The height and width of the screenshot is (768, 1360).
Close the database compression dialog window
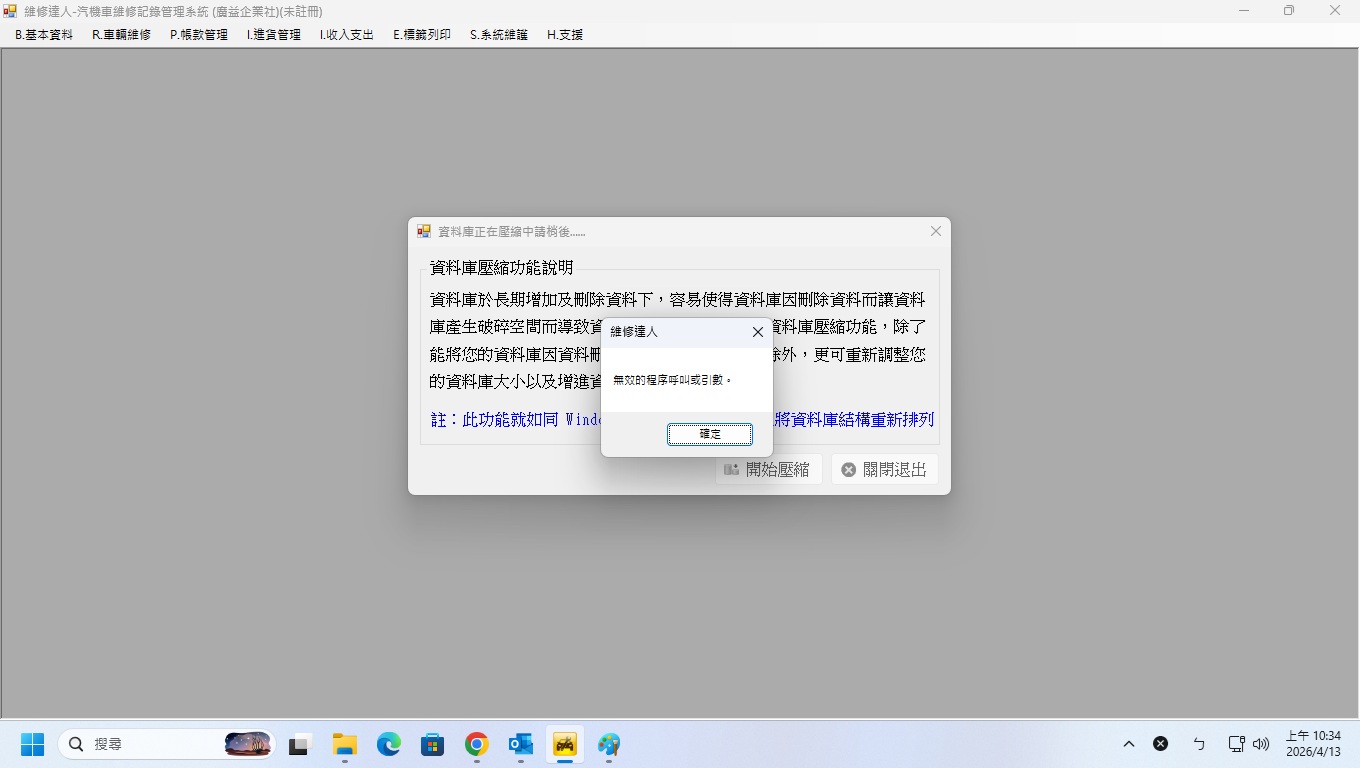coord(935,231)
